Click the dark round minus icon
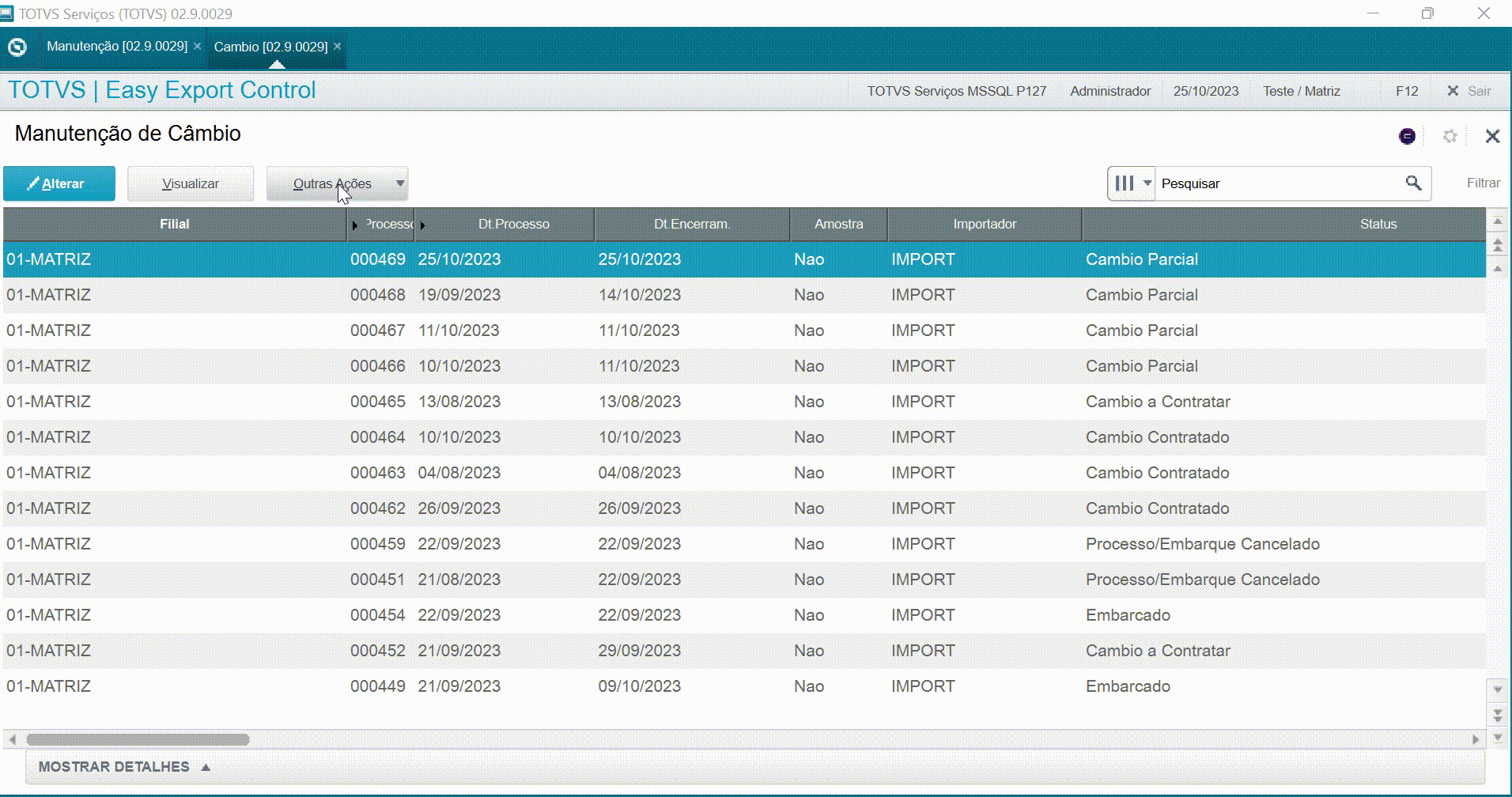This screenshot has height=797, width=1512. coord(1407,136)
